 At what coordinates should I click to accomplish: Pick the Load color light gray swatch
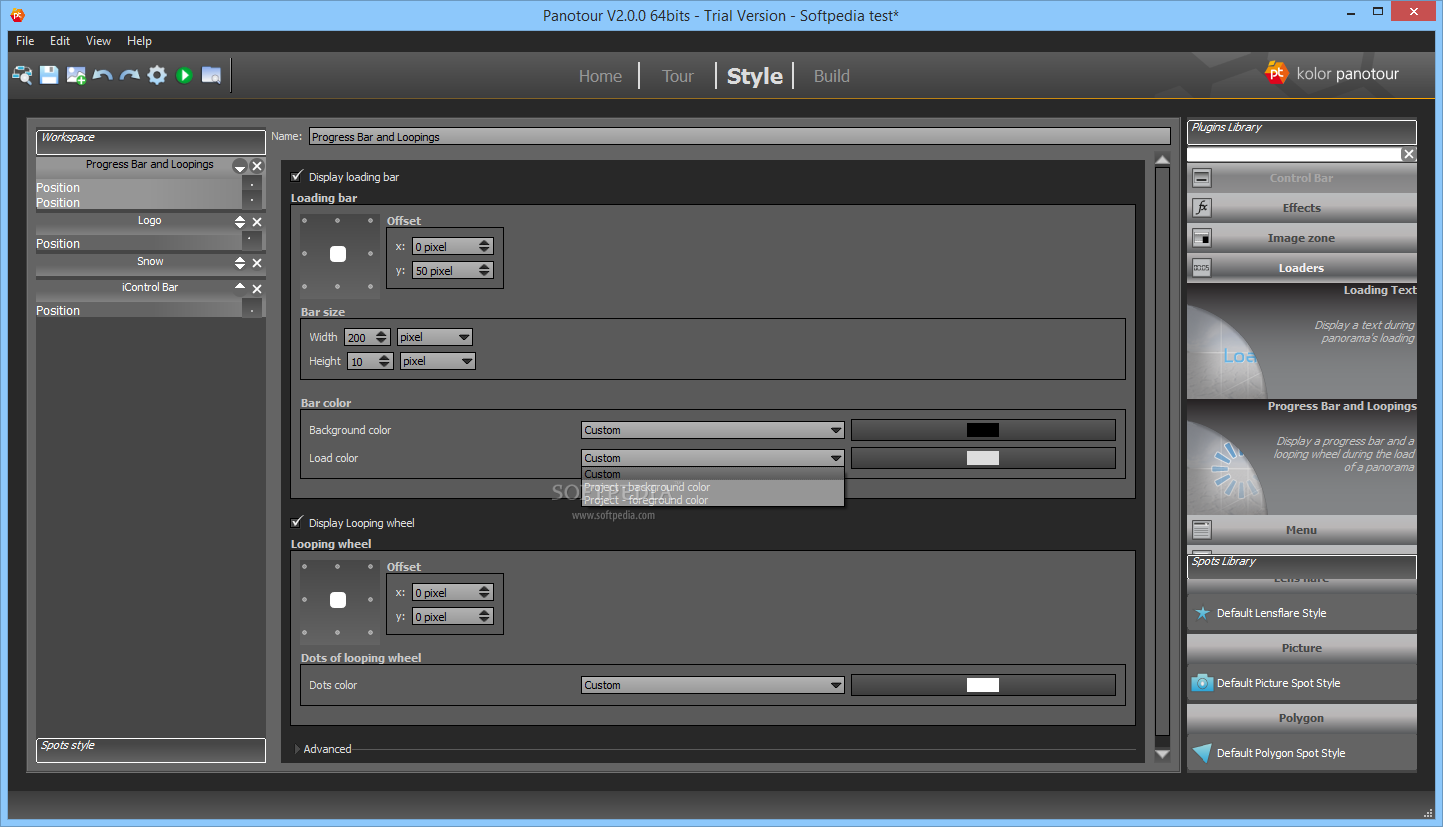(983, 458)
